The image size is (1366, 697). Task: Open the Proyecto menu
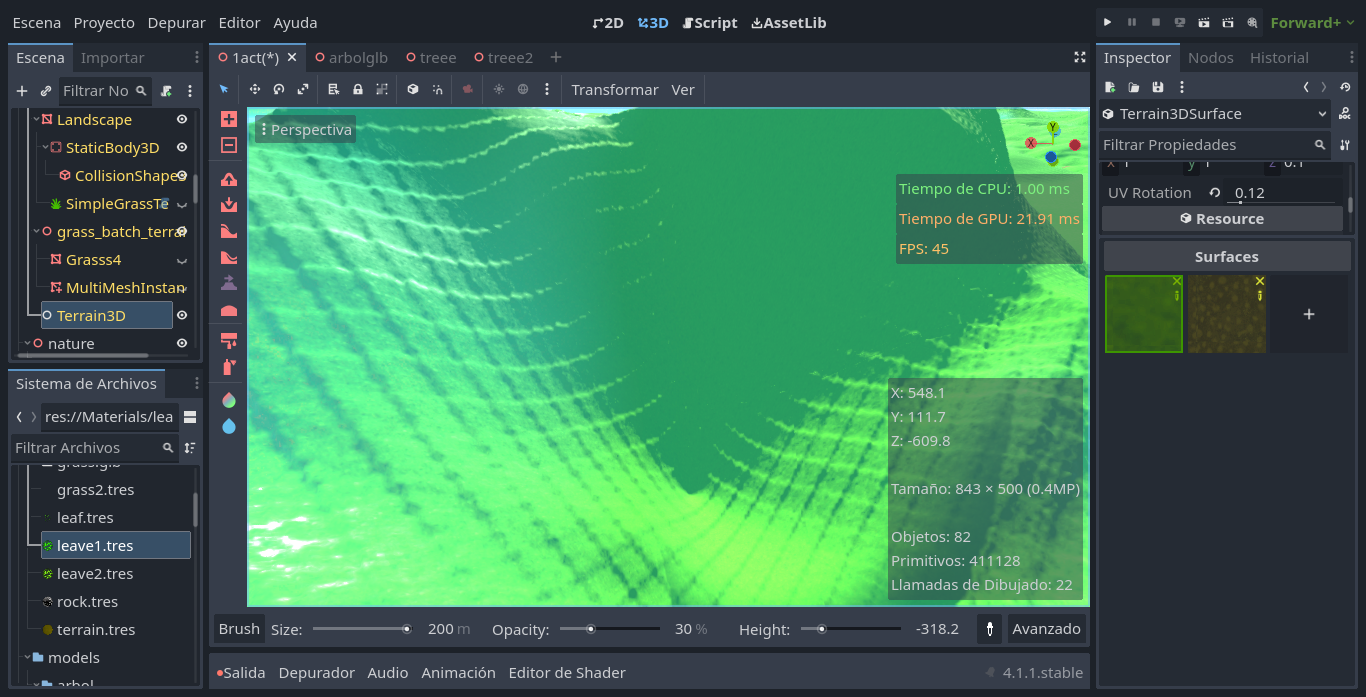click(x=104, y=22)
